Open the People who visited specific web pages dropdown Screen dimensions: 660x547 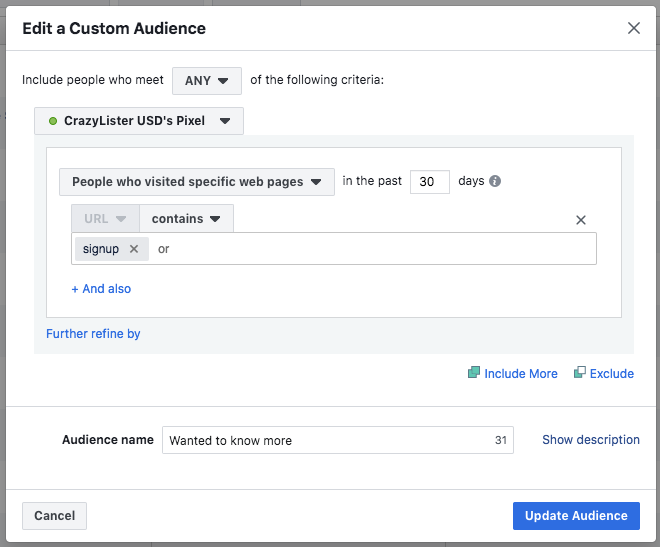(196, 182)
